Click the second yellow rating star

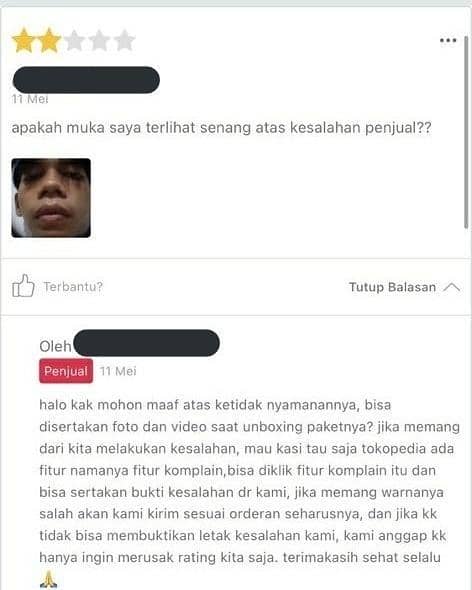pyautogui.click(x=49, y=40)
